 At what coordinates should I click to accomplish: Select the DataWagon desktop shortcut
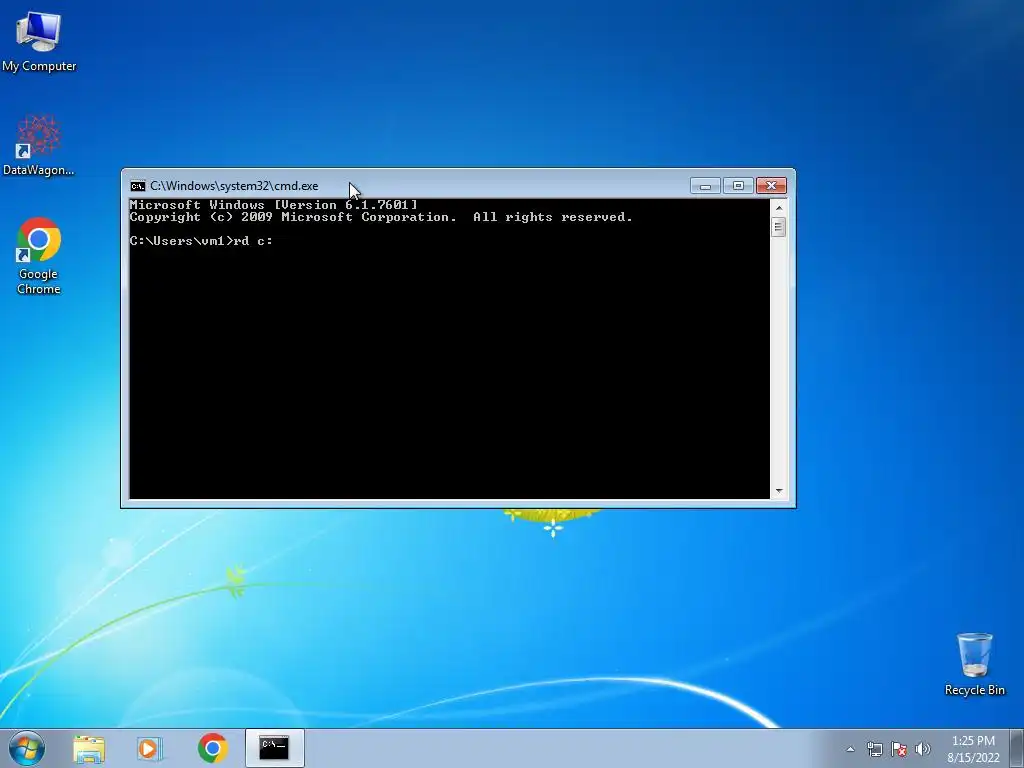(x=39, y=145)
